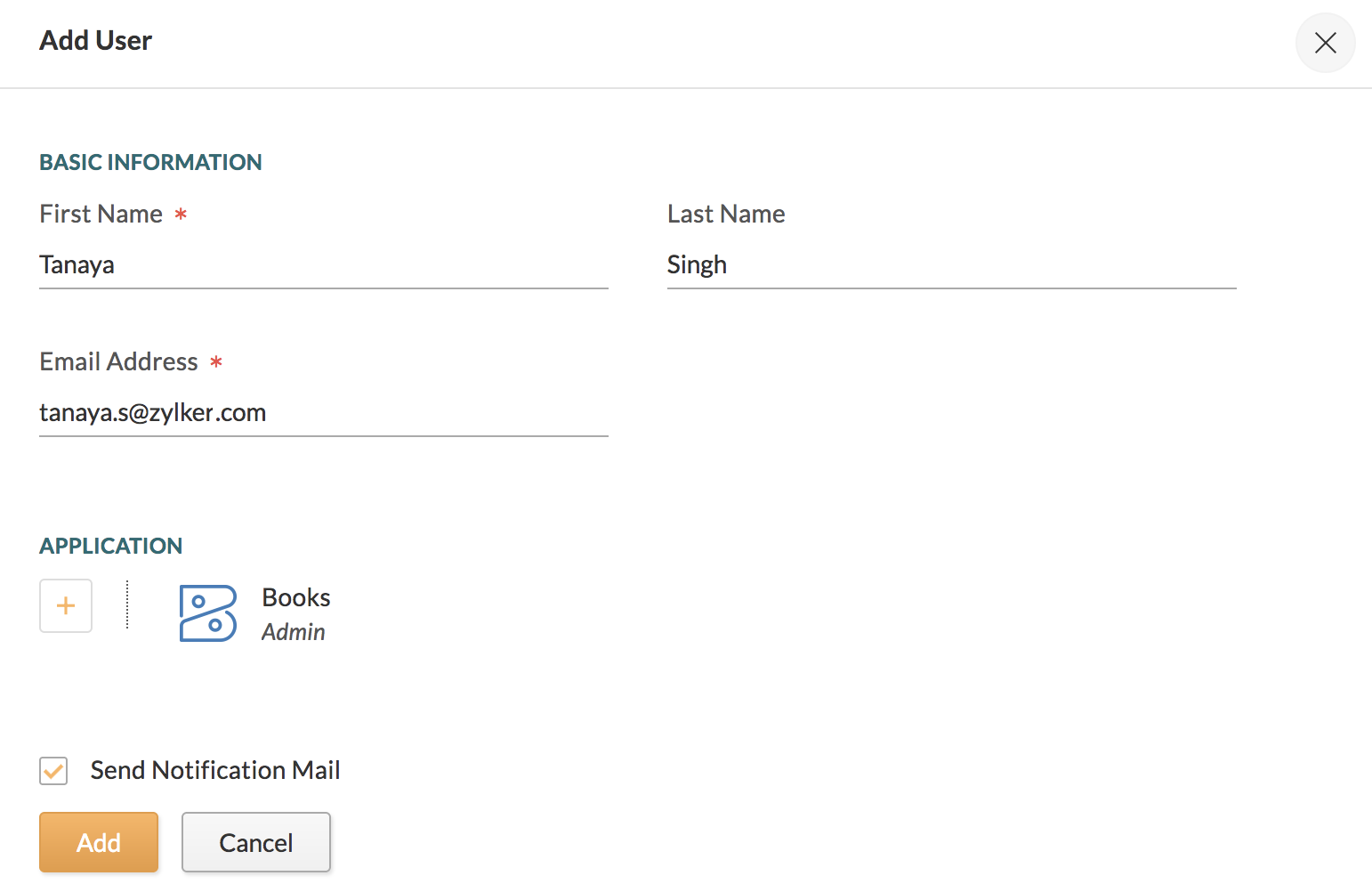Screen dimensions: 1372x892
Task: Focus the First Name field containing Tanaya
Action: [x=323, y=265]
